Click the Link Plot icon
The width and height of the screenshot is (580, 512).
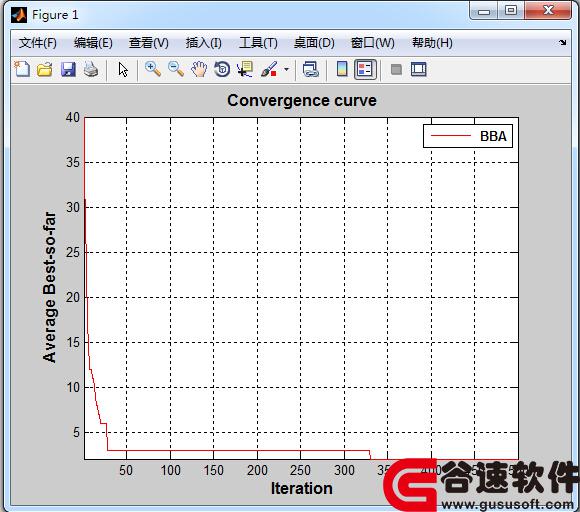point(310,69)
